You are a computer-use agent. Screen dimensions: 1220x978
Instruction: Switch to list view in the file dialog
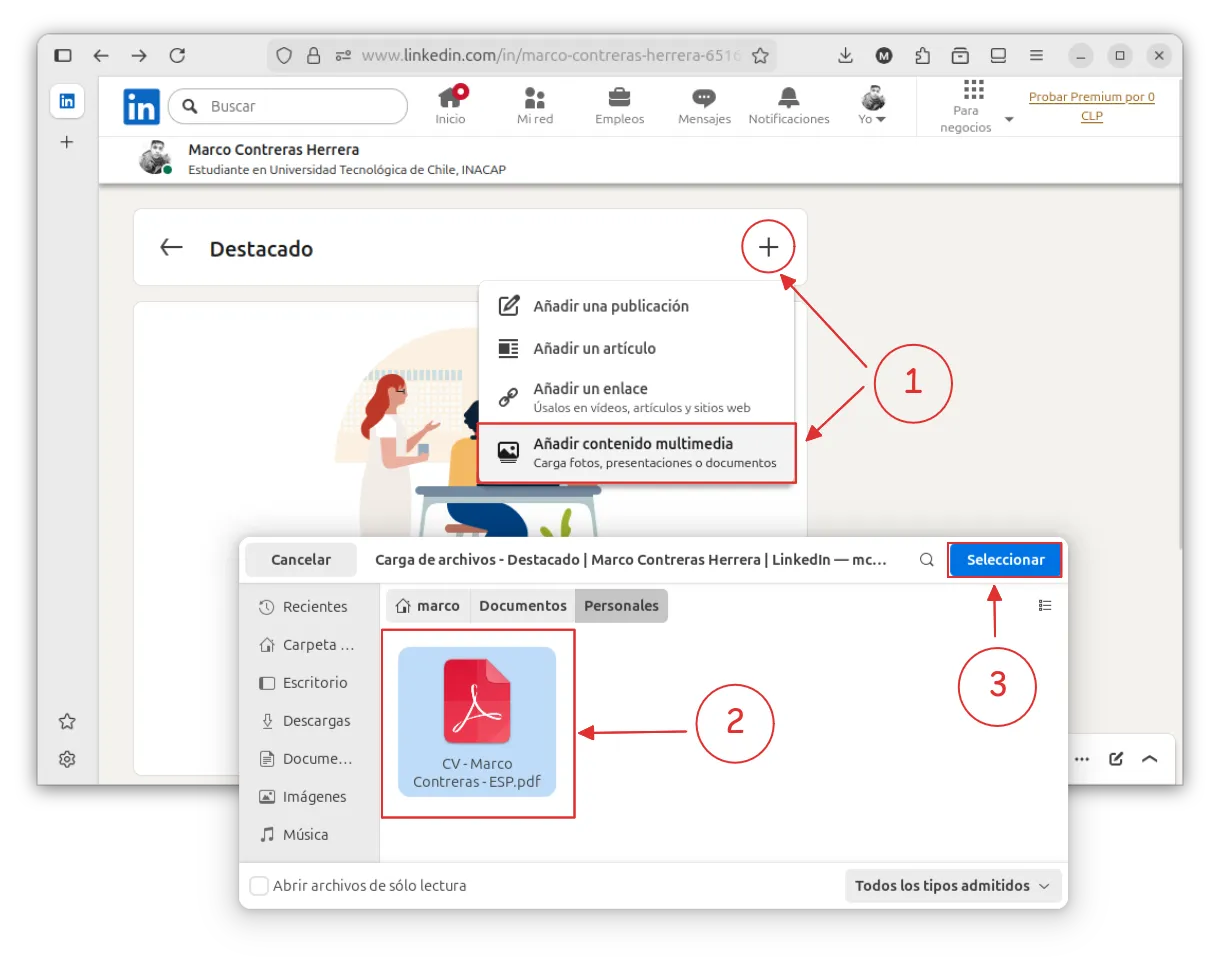[1045, 605]
